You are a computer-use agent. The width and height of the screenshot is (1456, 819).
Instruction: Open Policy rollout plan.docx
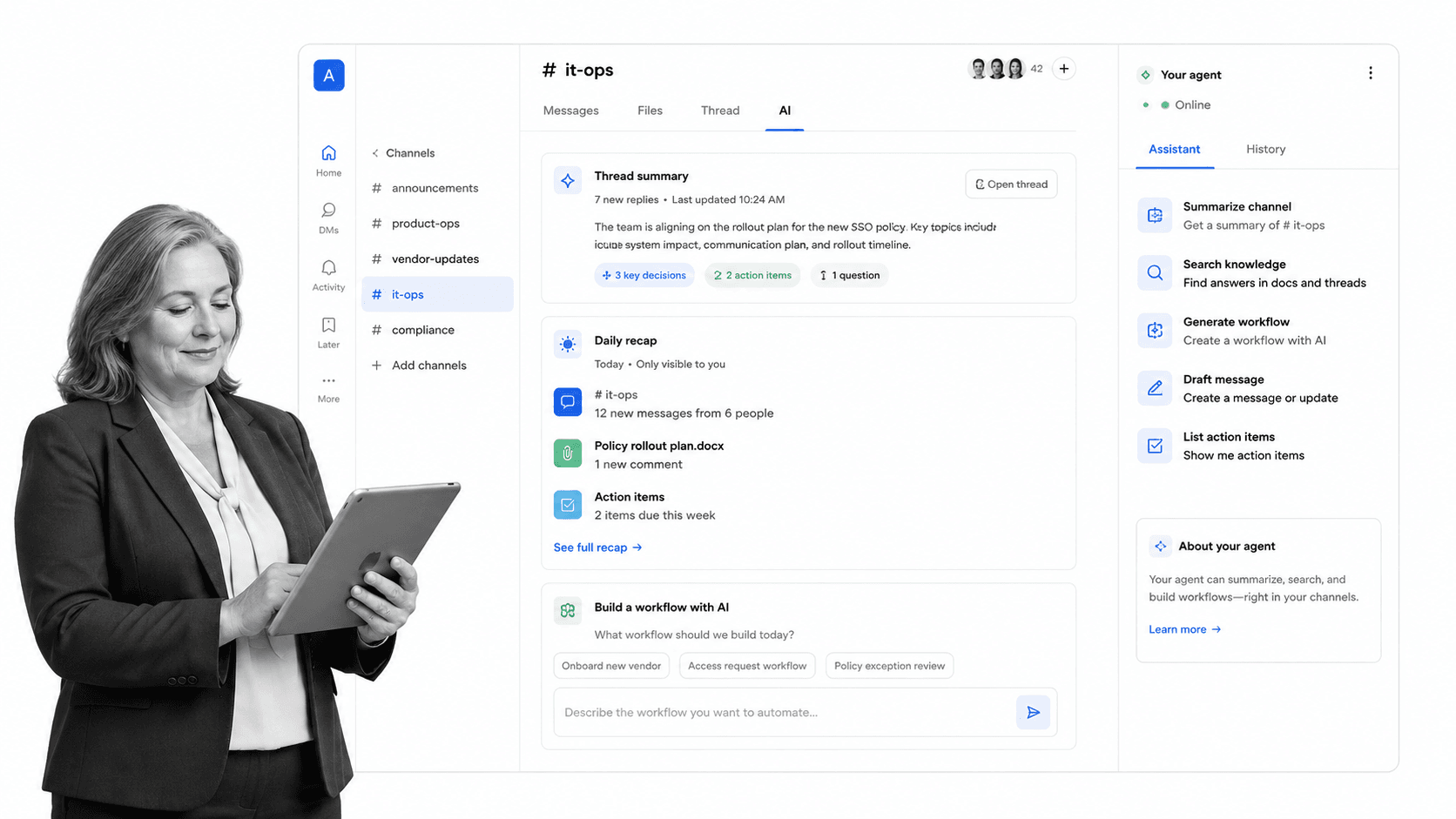[x=659, y=446]
